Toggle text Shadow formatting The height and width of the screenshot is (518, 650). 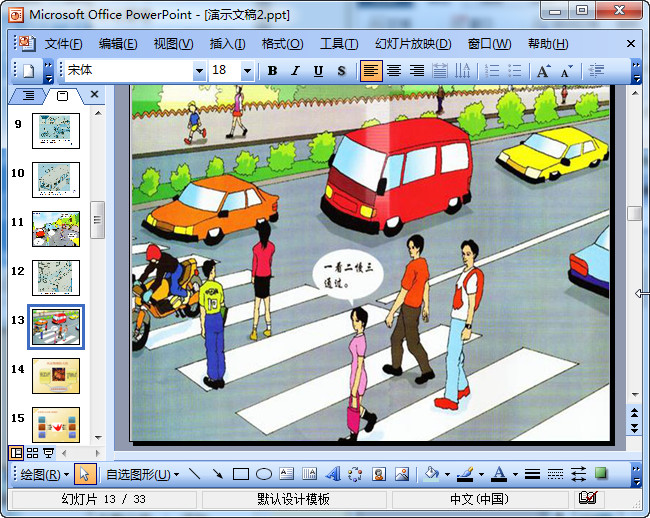(x=341, y=71)
